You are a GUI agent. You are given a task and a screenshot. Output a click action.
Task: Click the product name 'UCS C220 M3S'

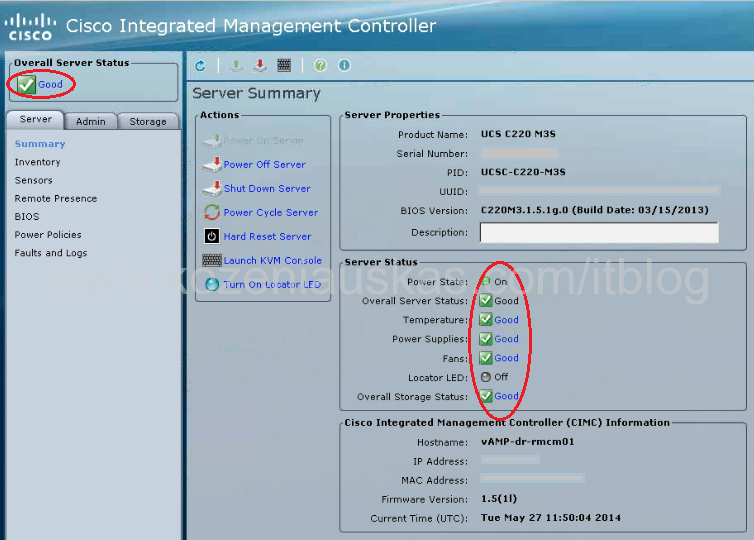(518, 134)
